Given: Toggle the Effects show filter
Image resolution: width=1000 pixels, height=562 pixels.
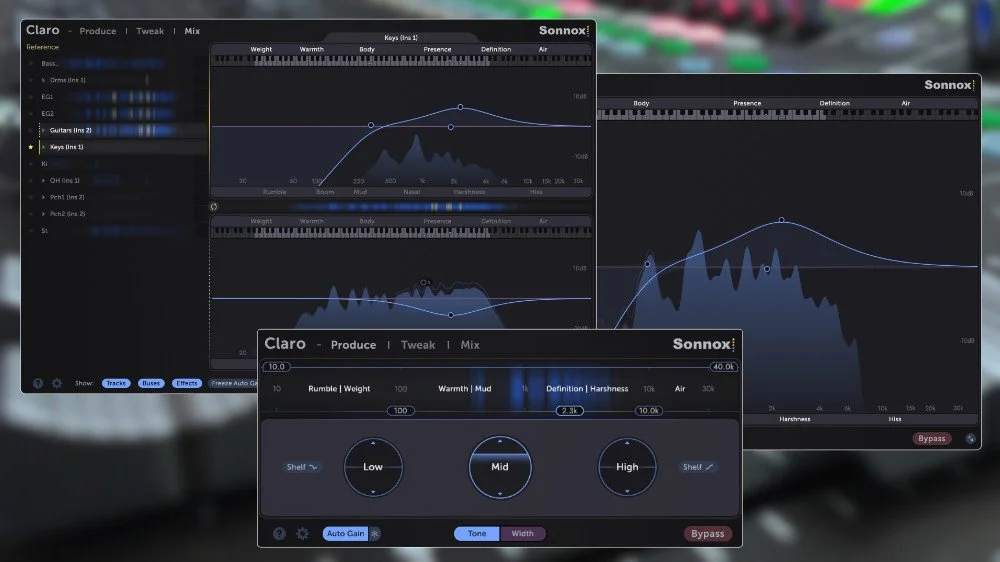Looking at the screenshot, I should pyautogui.click(x=187, y=383).
